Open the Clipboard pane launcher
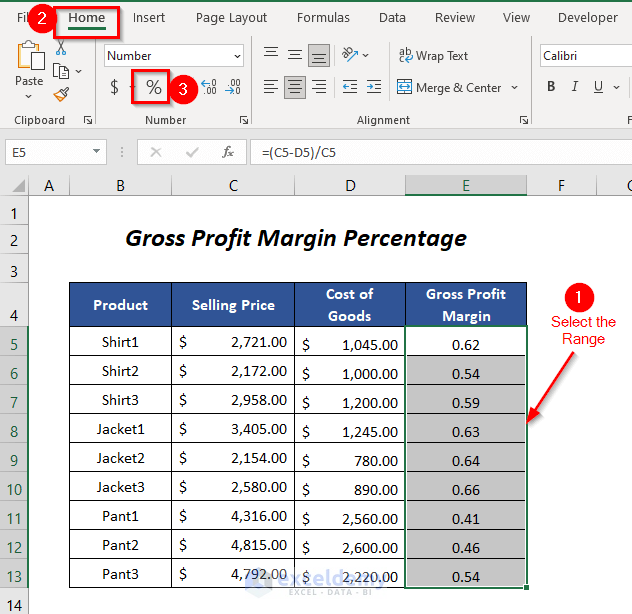The width and height of the screenshot is (632, 614). pos(88,120)
